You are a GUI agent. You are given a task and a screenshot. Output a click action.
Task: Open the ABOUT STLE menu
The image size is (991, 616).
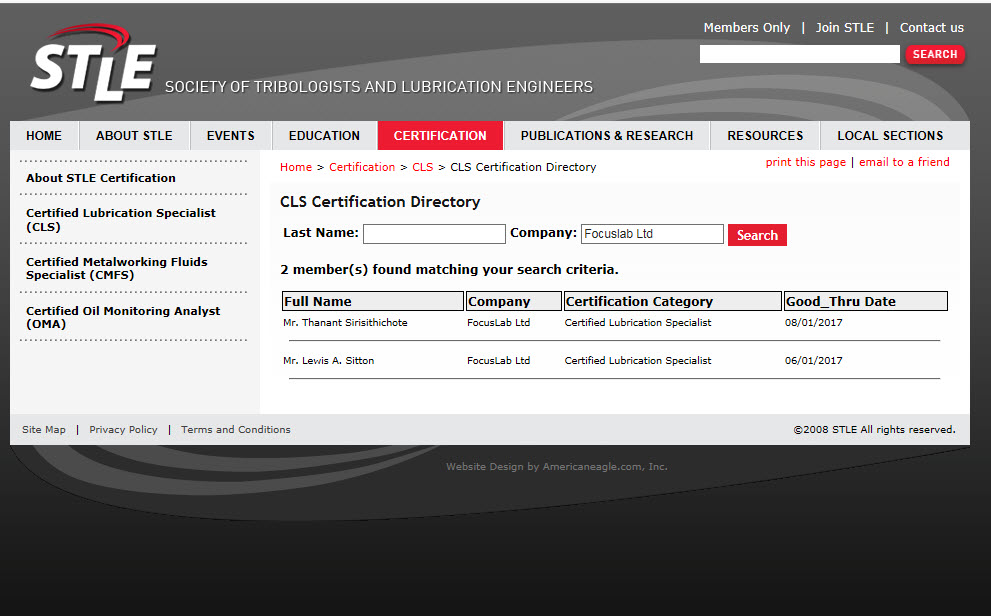tap(134, 136)
